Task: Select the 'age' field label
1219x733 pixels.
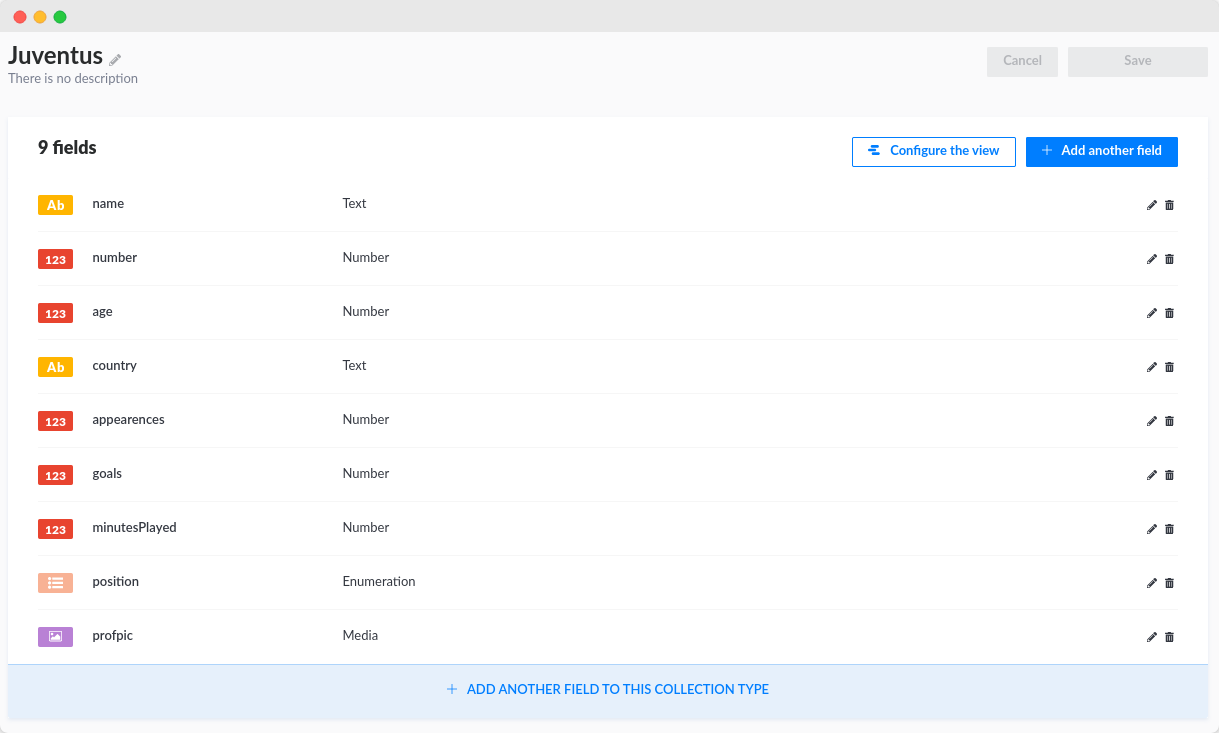Action: 102,312
